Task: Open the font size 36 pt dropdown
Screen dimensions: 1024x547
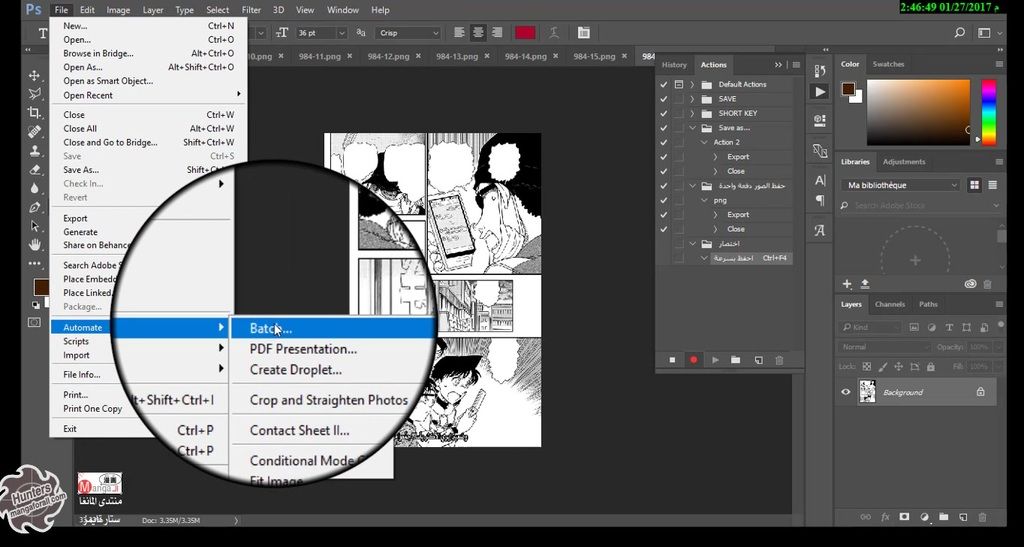Action: click(x=341, y=33)
